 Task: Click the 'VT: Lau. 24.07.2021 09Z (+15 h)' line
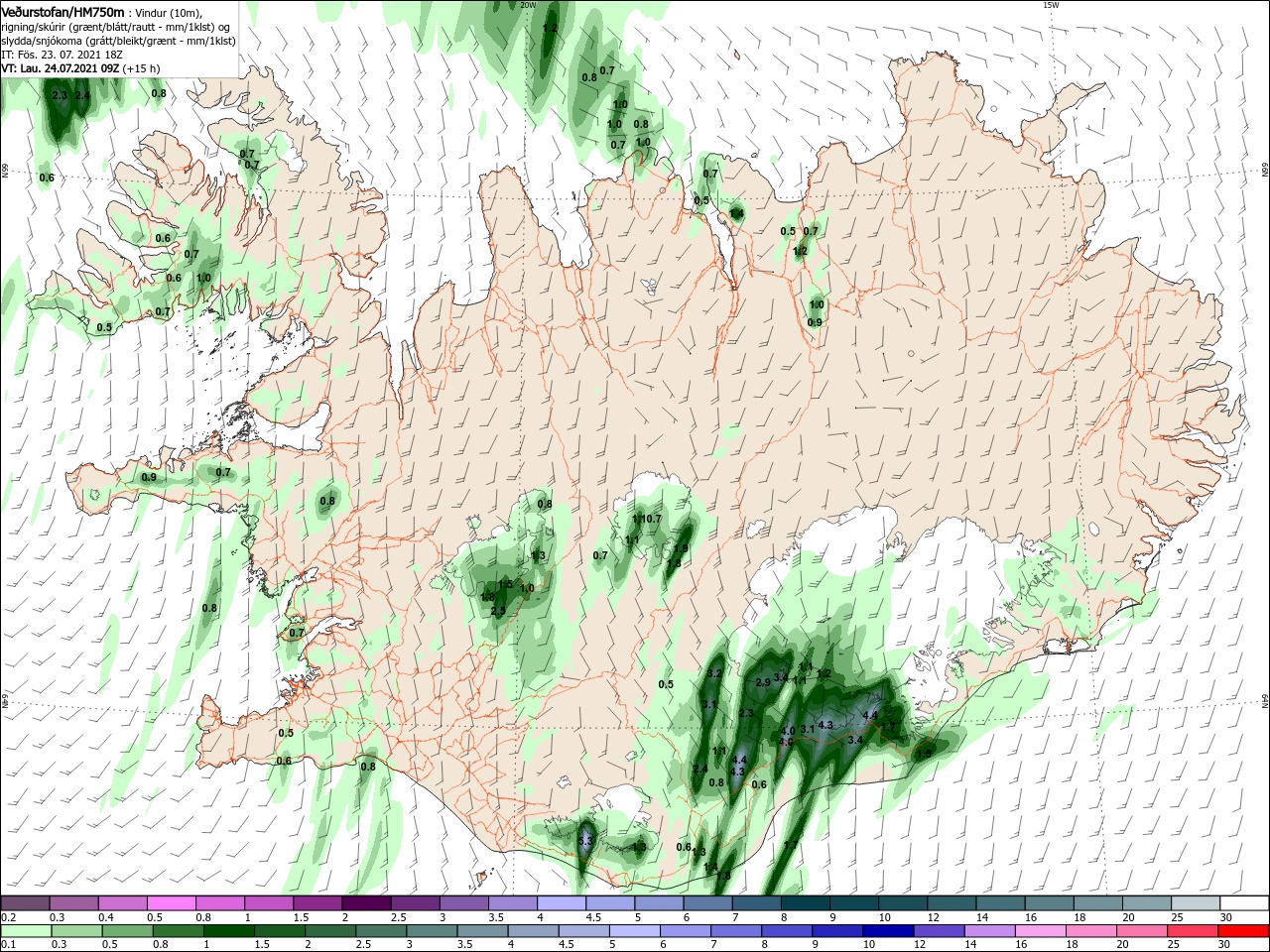[x=80, y=68]
